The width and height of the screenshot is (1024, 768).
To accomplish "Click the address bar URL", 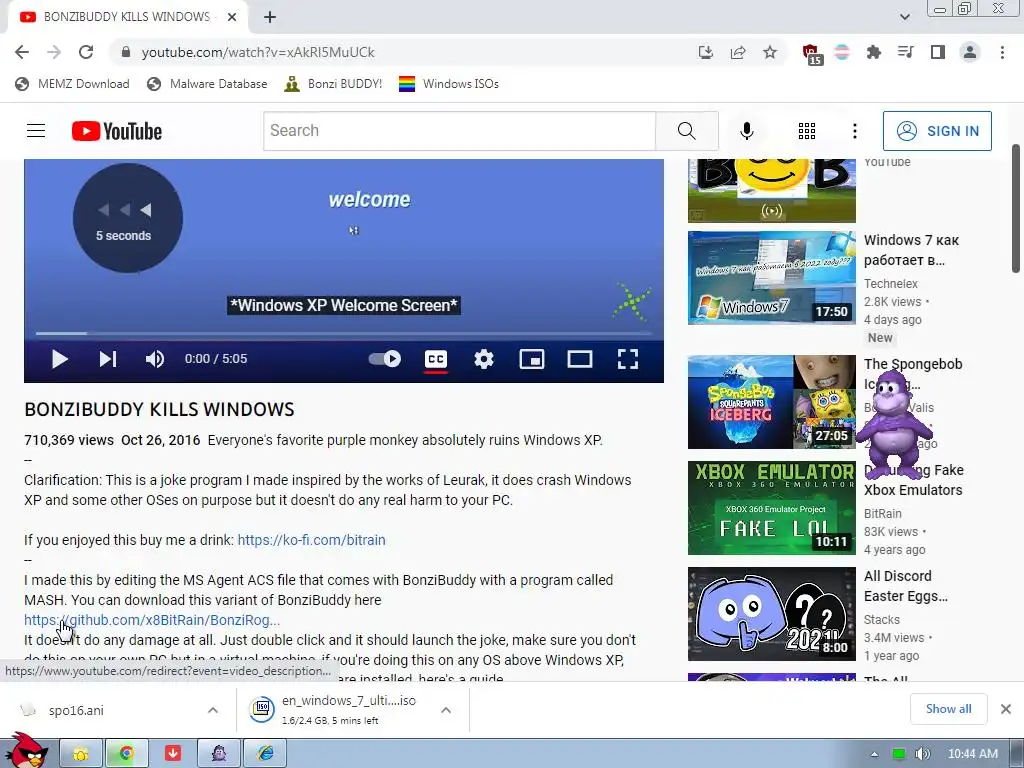I will click(x=258, y=52).
